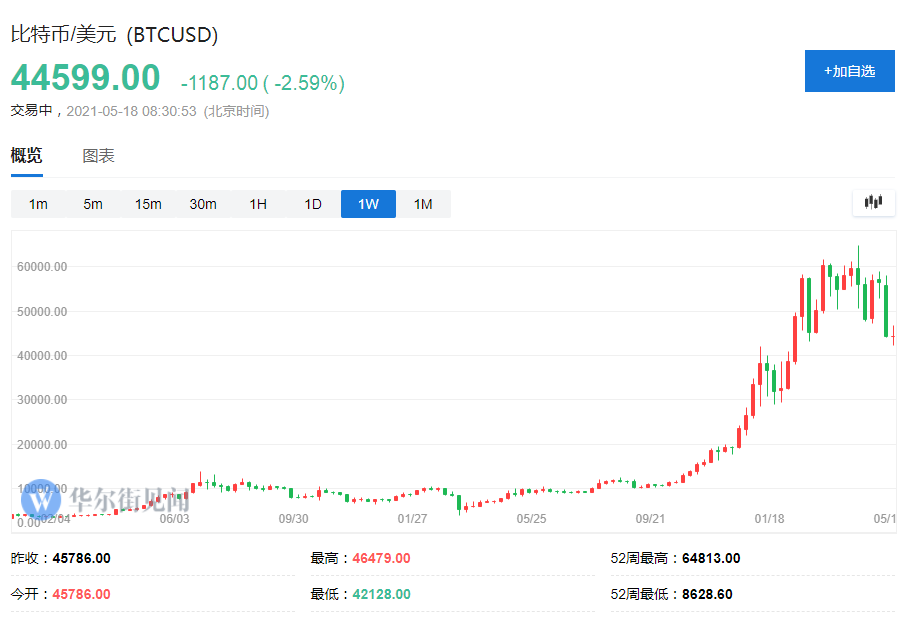Click the 最低 value 42128.00
This screenshot has height=637, width=920.
[x=381, y=594]
